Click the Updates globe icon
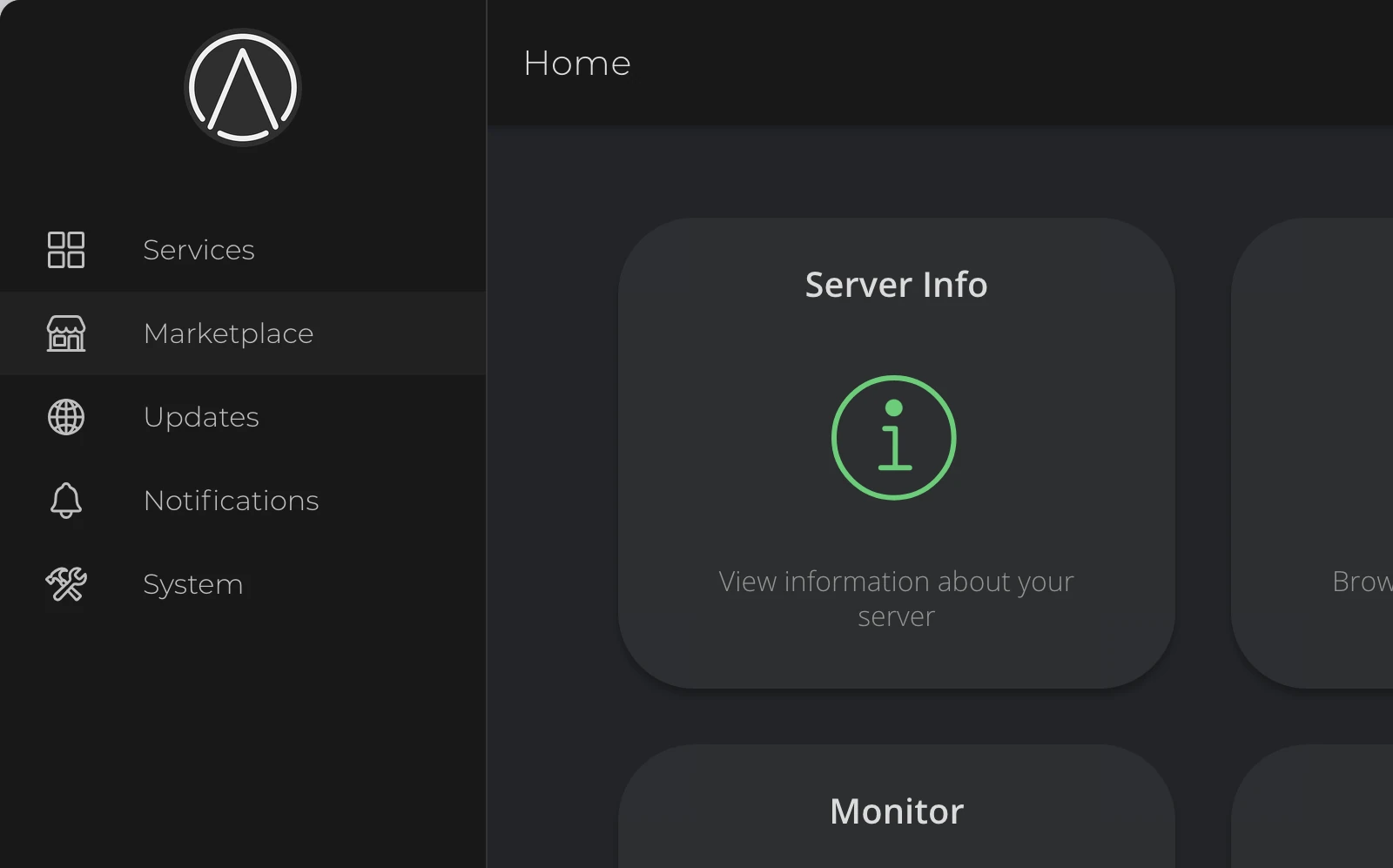 [x=65, y=417]
